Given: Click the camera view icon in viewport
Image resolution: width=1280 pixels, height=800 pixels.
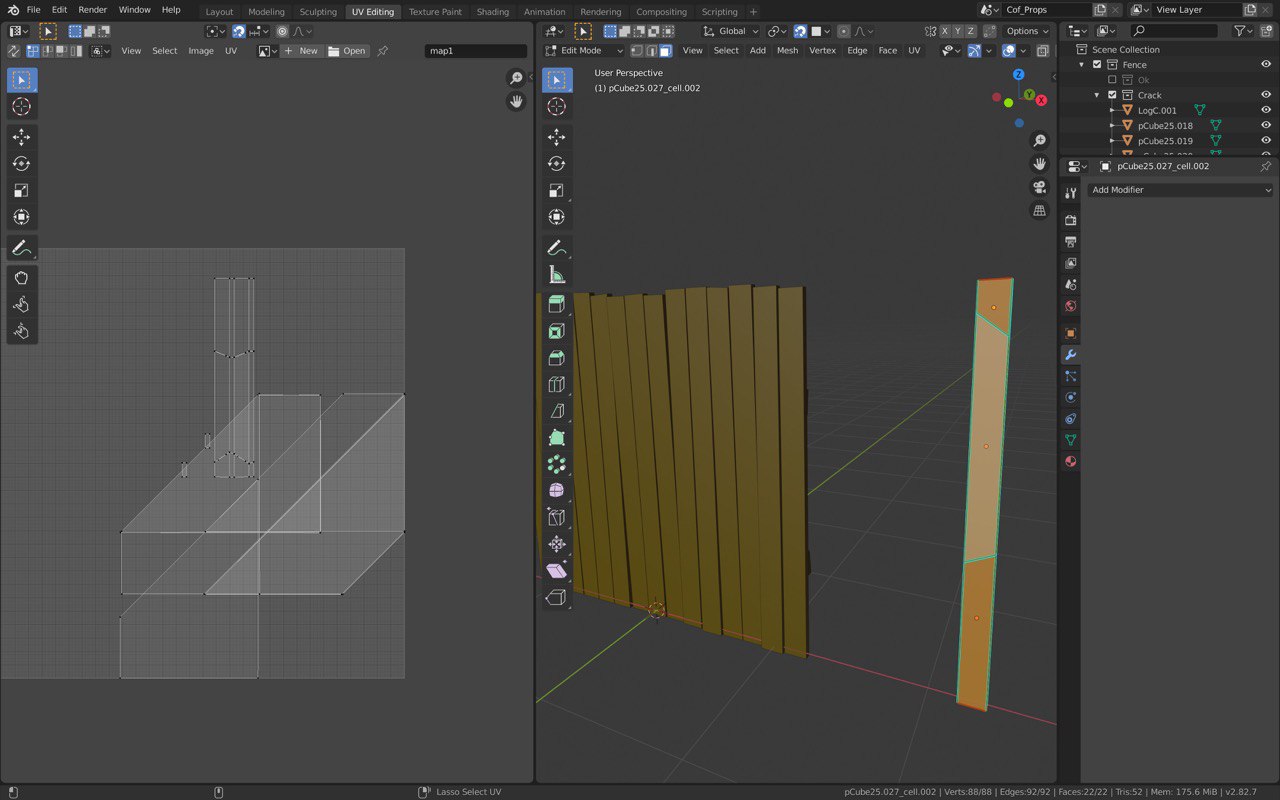Looking at the screenshot, I should tap(1039, 187).
